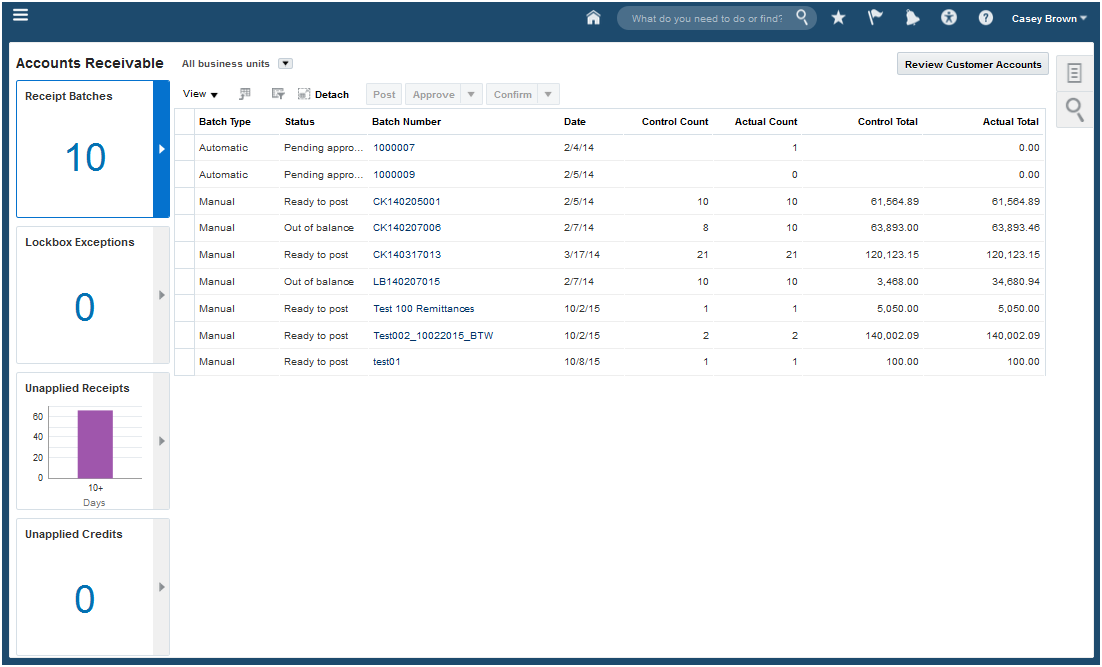1102x667 pixels.
Task: Sort by Actual Count column header
Action: click(x=766, y=122)
